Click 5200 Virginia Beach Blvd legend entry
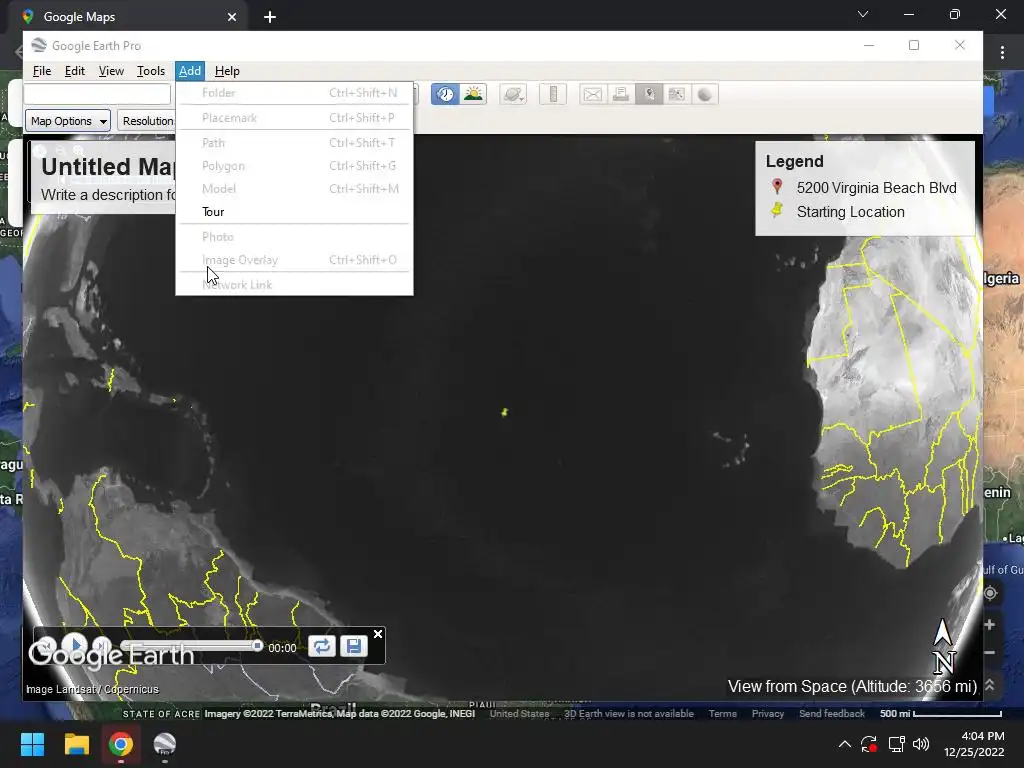This screenshot has width=1024, height=768. pyautogui.click(x=876, y=188)
